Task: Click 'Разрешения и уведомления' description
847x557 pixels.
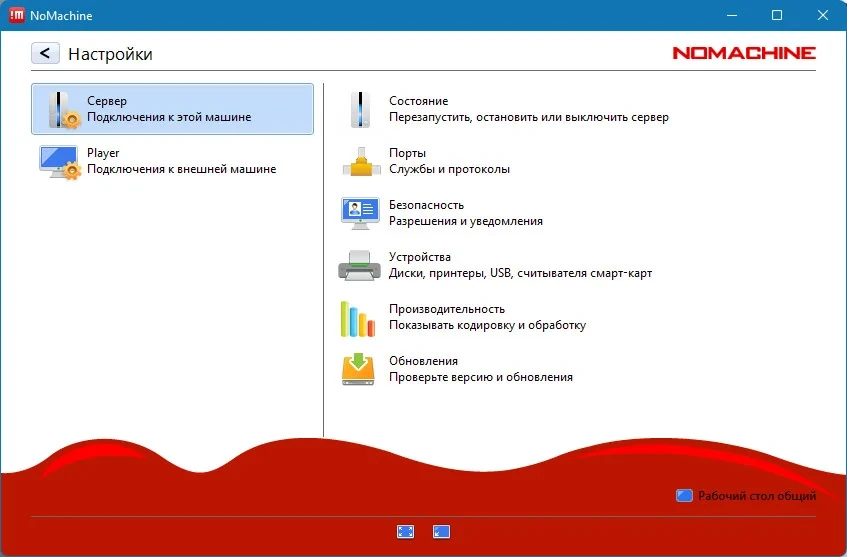Action: (x=466, y=221)
